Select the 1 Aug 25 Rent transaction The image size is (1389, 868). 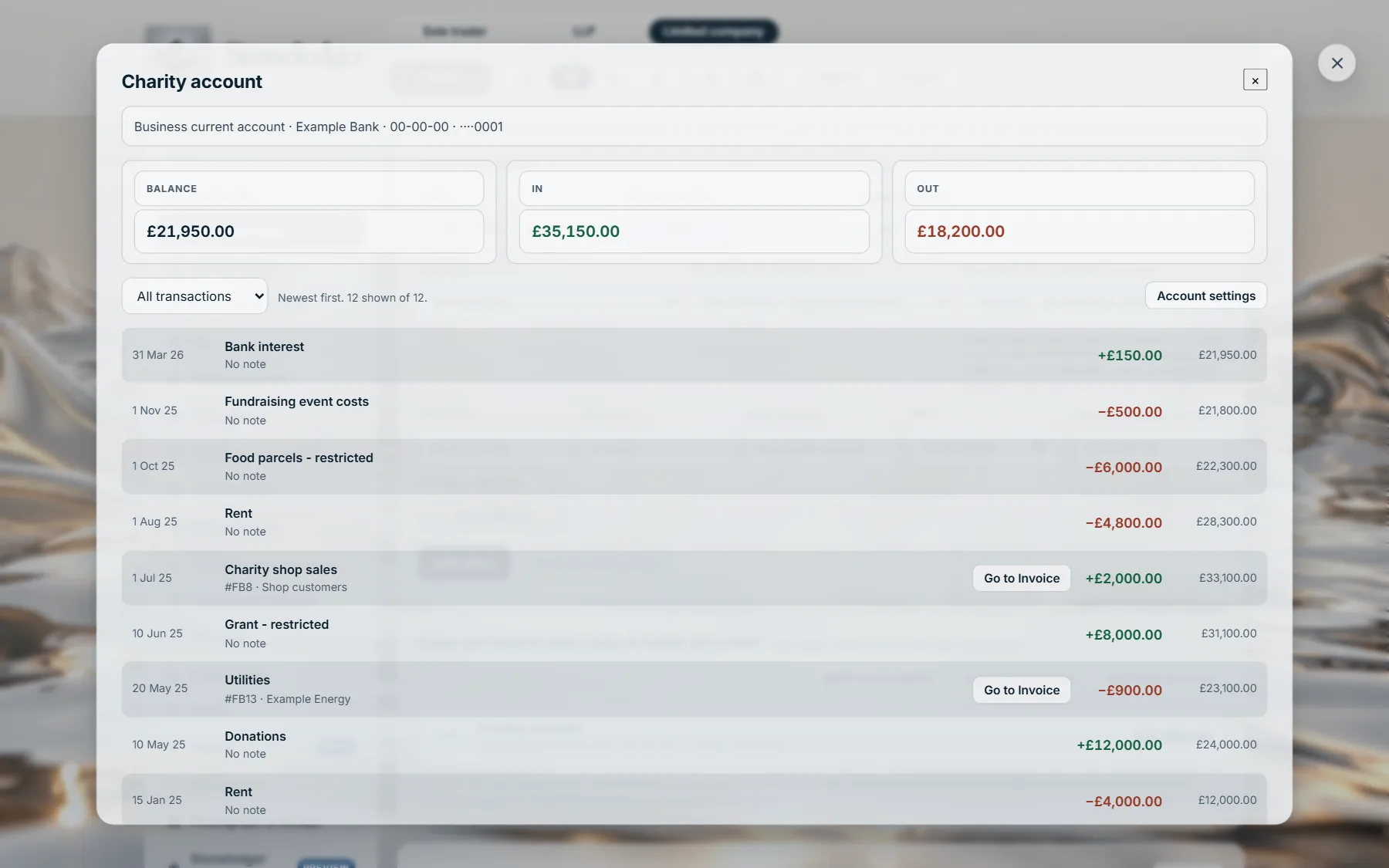pyautogui.click(x=694, y=522)
